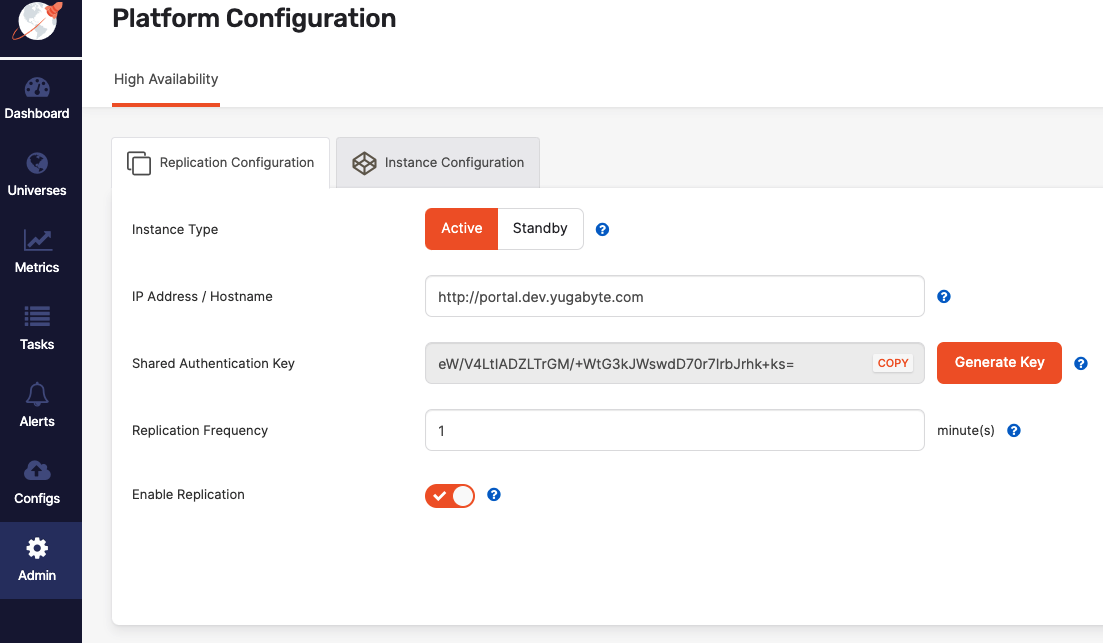This screenshot has width=1103, height=643.
Task: Disable the Enable Replication toggle
Action: (x=450, y=495)
